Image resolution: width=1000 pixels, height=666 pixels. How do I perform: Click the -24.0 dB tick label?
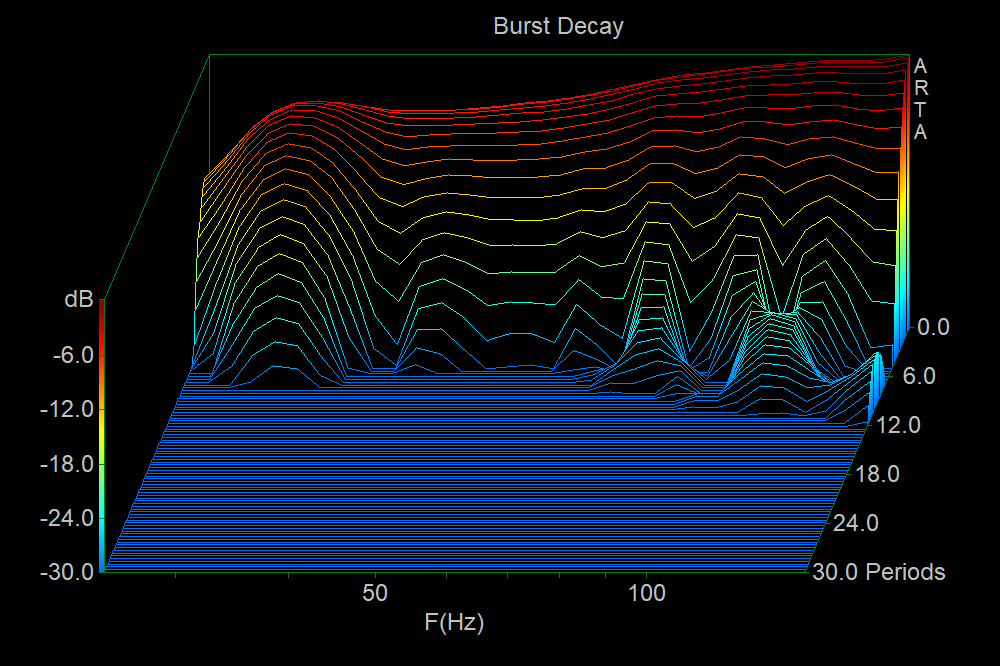pyautogui.click(x=65, y=518)
